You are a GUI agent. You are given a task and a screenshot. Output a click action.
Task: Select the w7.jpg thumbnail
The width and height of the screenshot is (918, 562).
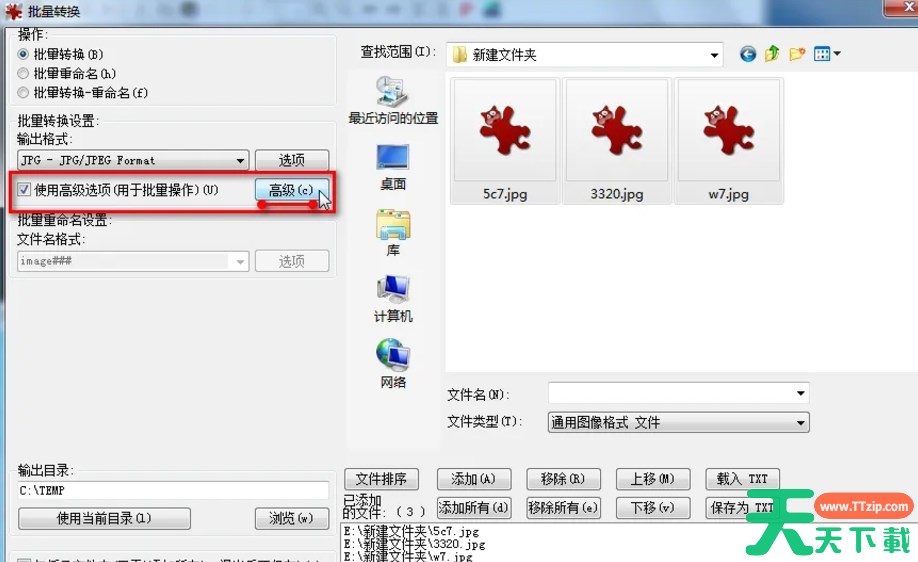tap(729, 141)
